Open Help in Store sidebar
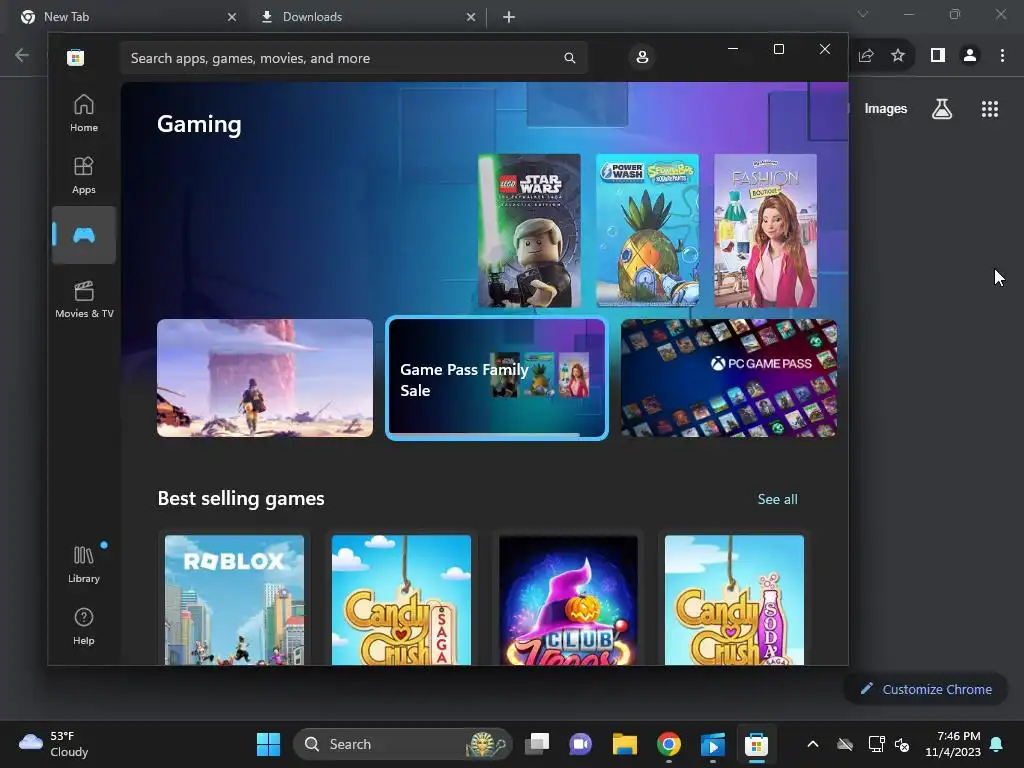 click(84, 626)
